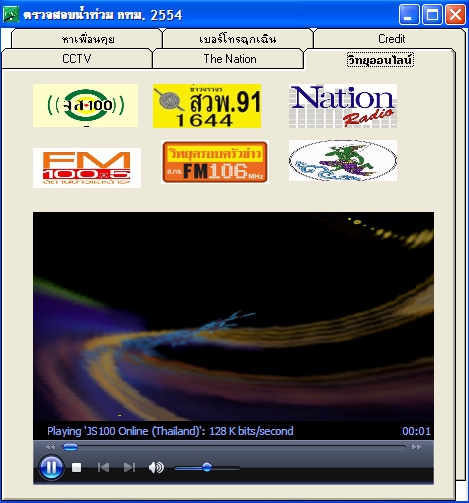Select the วิทยุออนไลน์ tab
Viewport: 469px width, 503px height.
tap(380, 60)
